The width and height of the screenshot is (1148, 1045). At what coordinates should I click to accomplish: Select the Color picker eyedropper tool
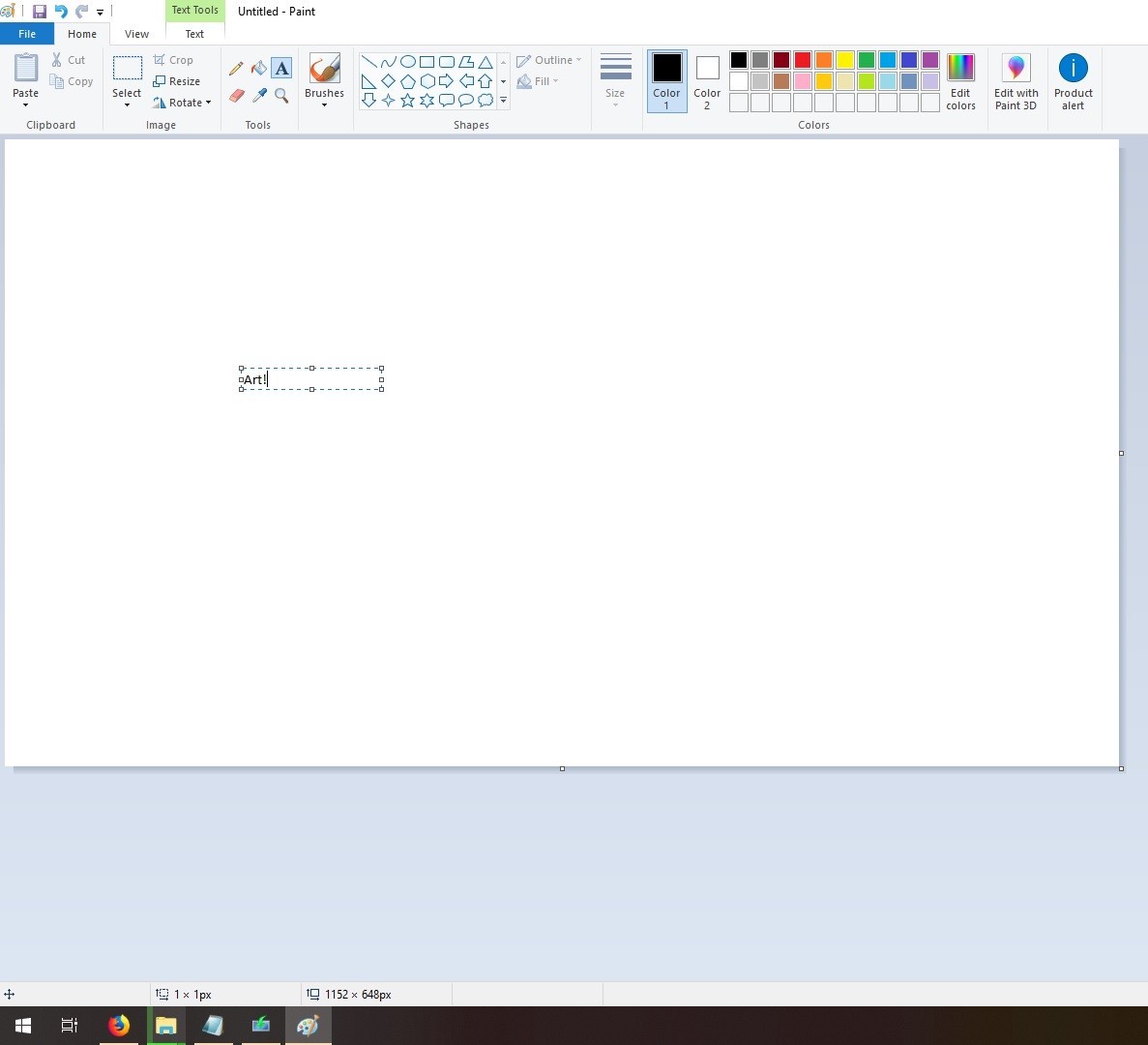point(259,95)
